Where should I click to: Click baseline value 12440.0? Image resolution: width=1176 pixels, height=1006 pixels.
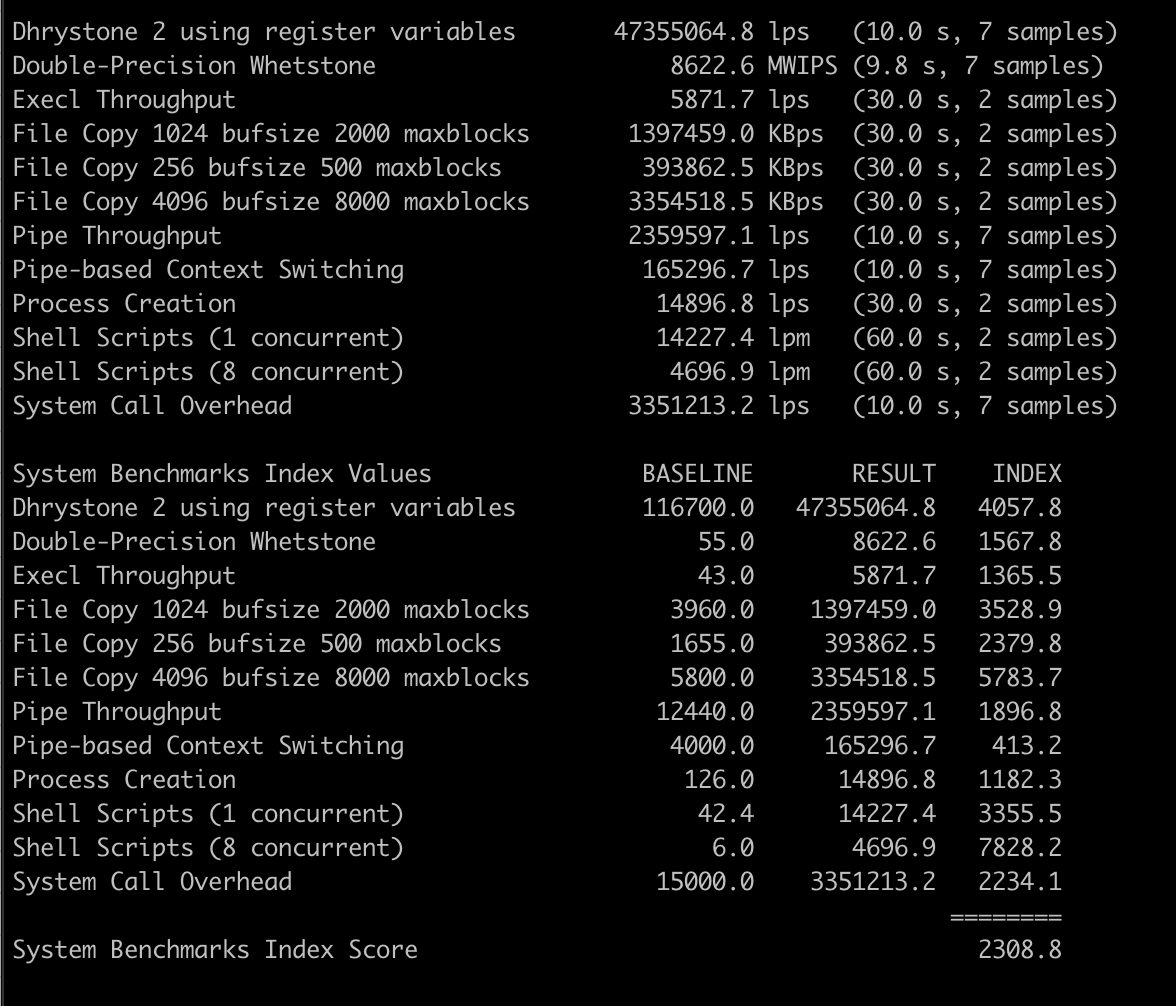(705, 711)
